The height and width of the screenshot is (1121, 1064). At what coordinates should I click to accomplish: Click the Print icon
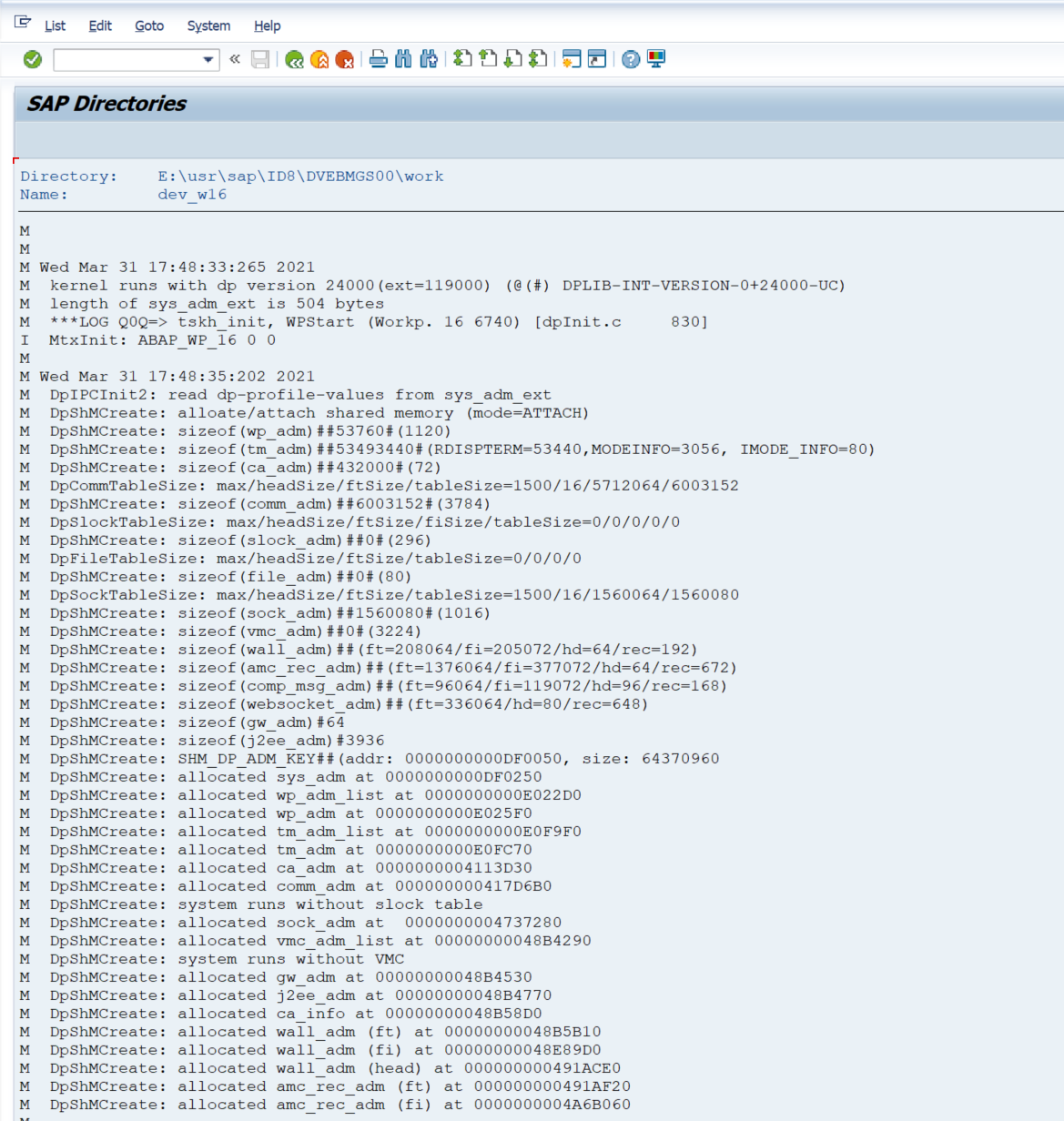tap(379, 60)
